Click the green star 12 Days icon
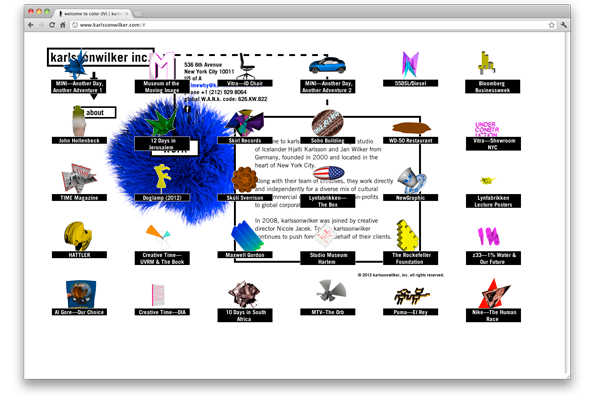595x395 pixels. point(161,122)
